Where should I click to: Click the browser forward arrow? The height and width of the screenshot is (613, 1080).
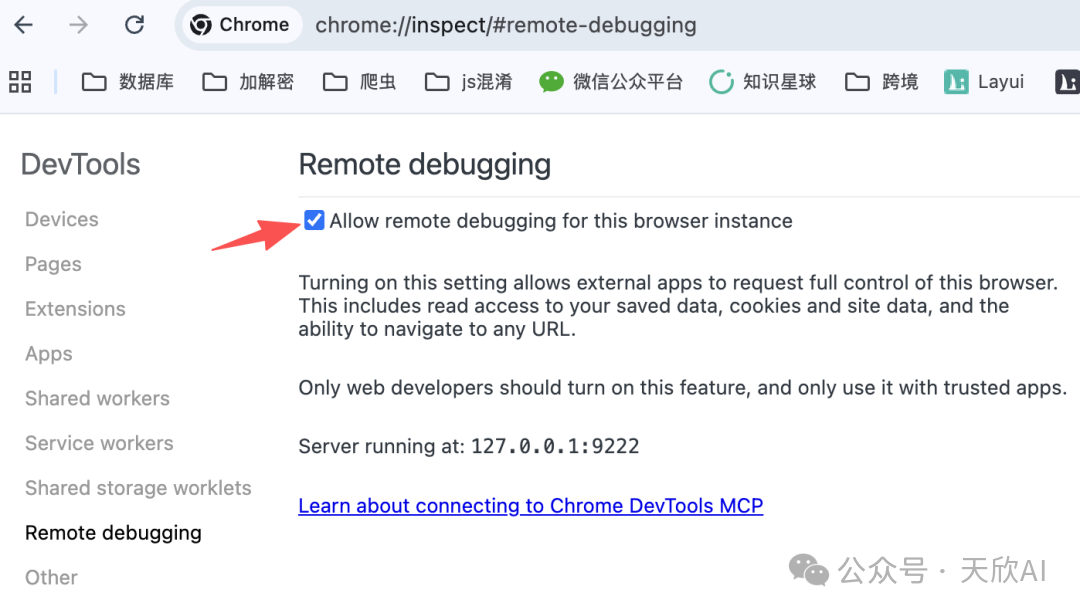click(x=78, y=25)
